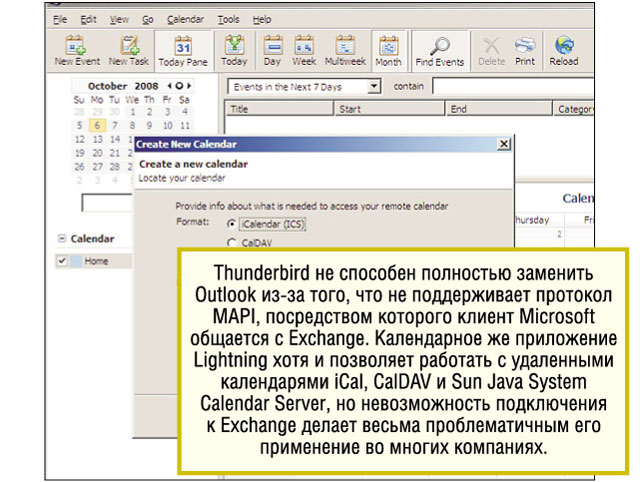The width and height of the screenshot is (640, 482).
Task: Open the Calendar menu
Action: [185, 19]
